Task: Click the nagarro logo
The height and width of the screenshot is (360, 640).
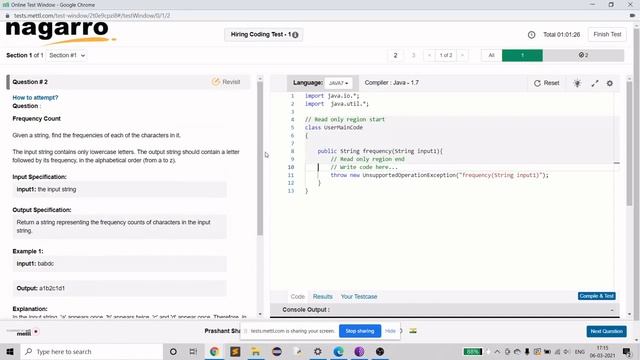Action: click(60, 32)
